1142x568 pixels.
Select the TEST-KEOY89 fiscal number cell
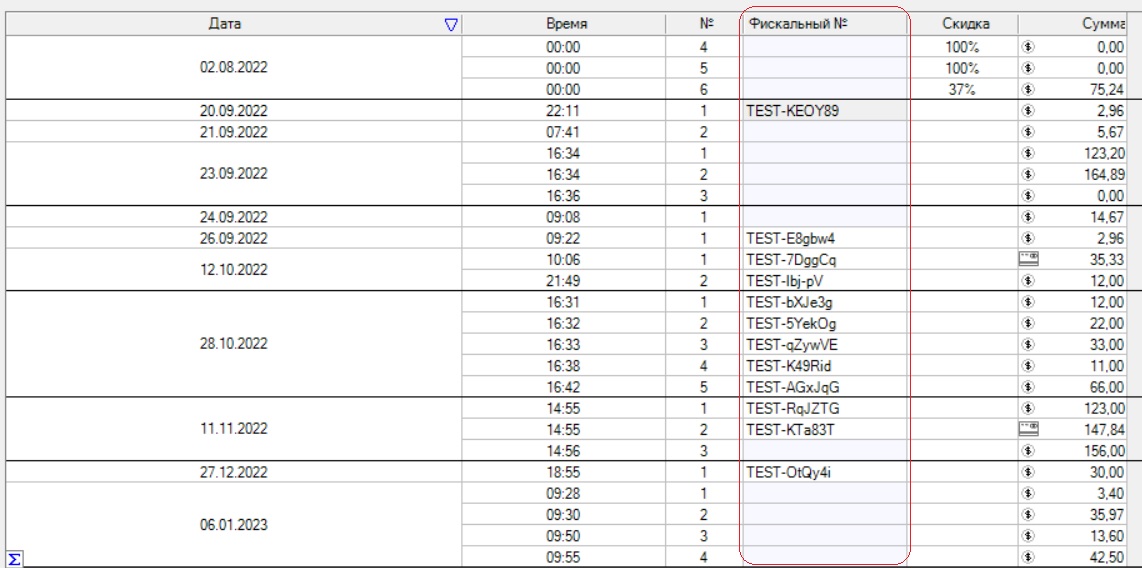[x=825, y=110]
